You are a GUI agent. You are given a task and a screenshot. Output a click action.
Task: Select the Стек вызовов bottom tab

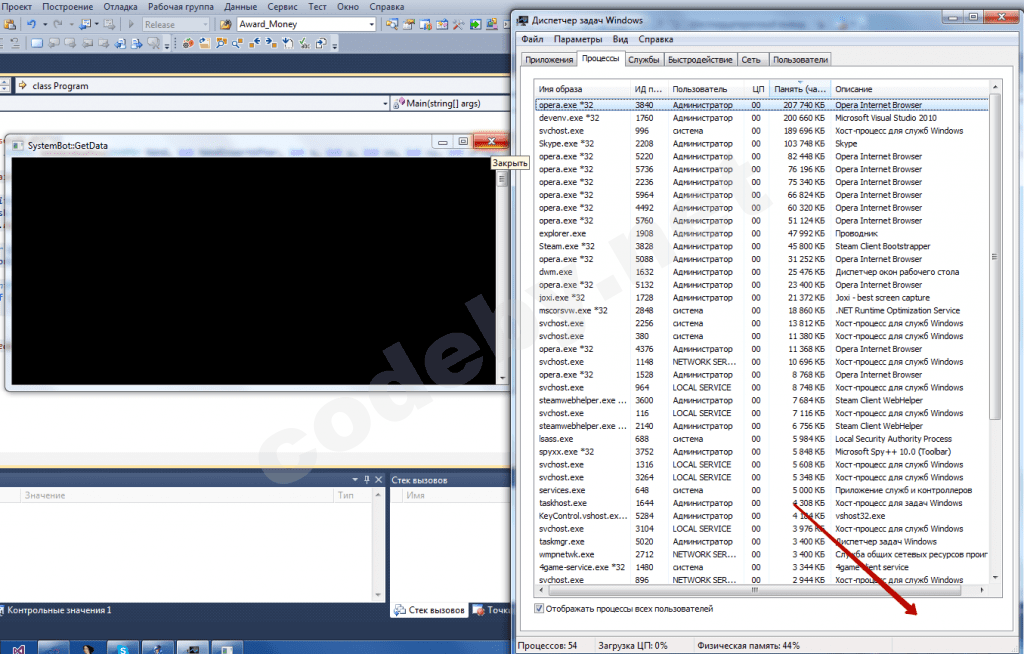point(430,610)
